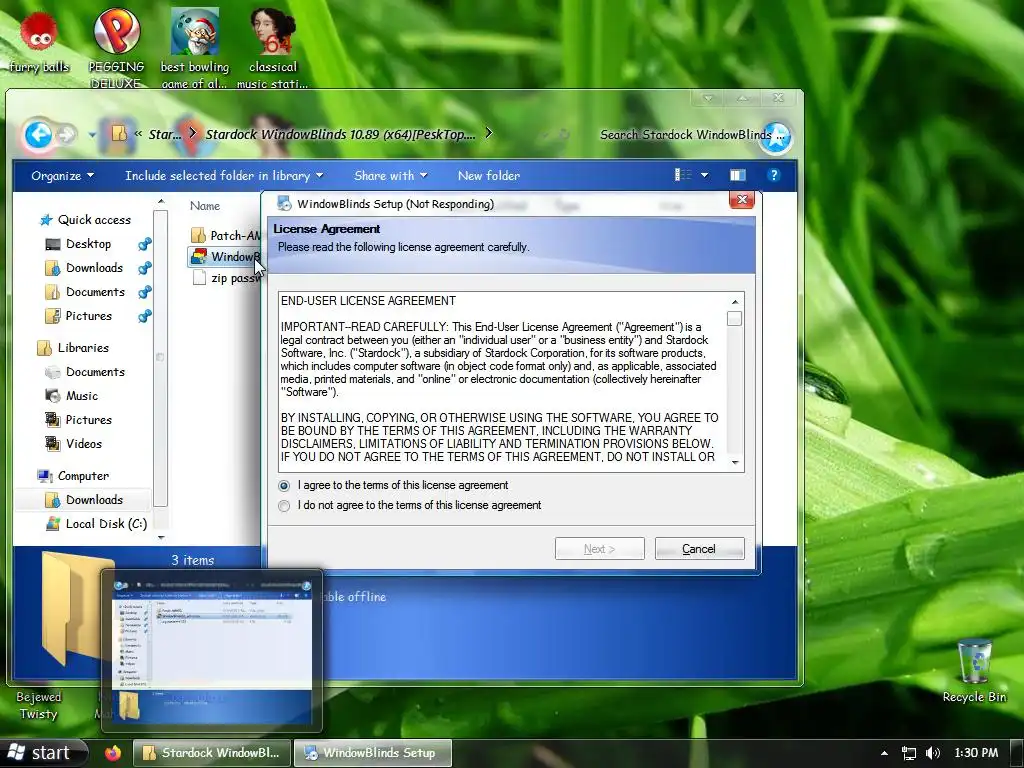The height and width of the screenshot is (768, 1024).
Task: Click the Downloads item under Computer
Action: [x=84, y=500]
